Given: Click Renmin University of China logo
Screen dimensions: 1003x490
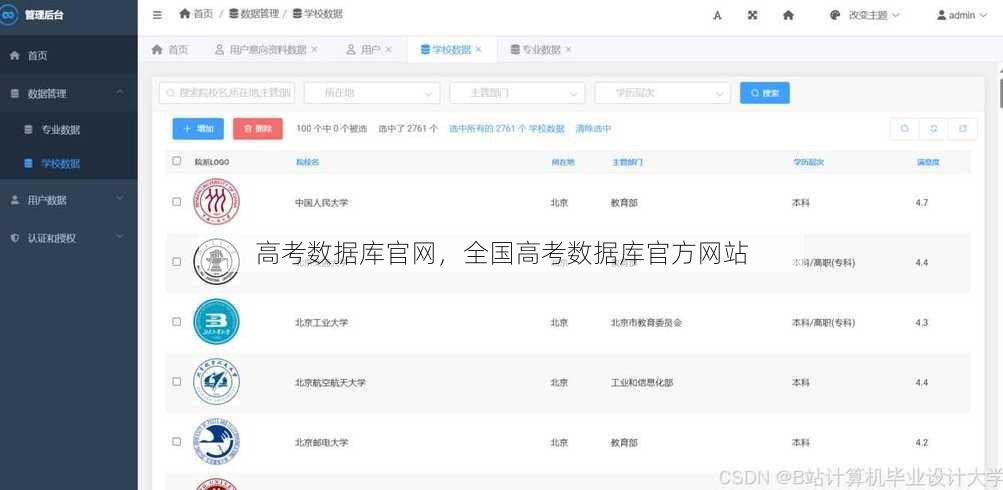Looking at the screenshot, I should point(216,202).
